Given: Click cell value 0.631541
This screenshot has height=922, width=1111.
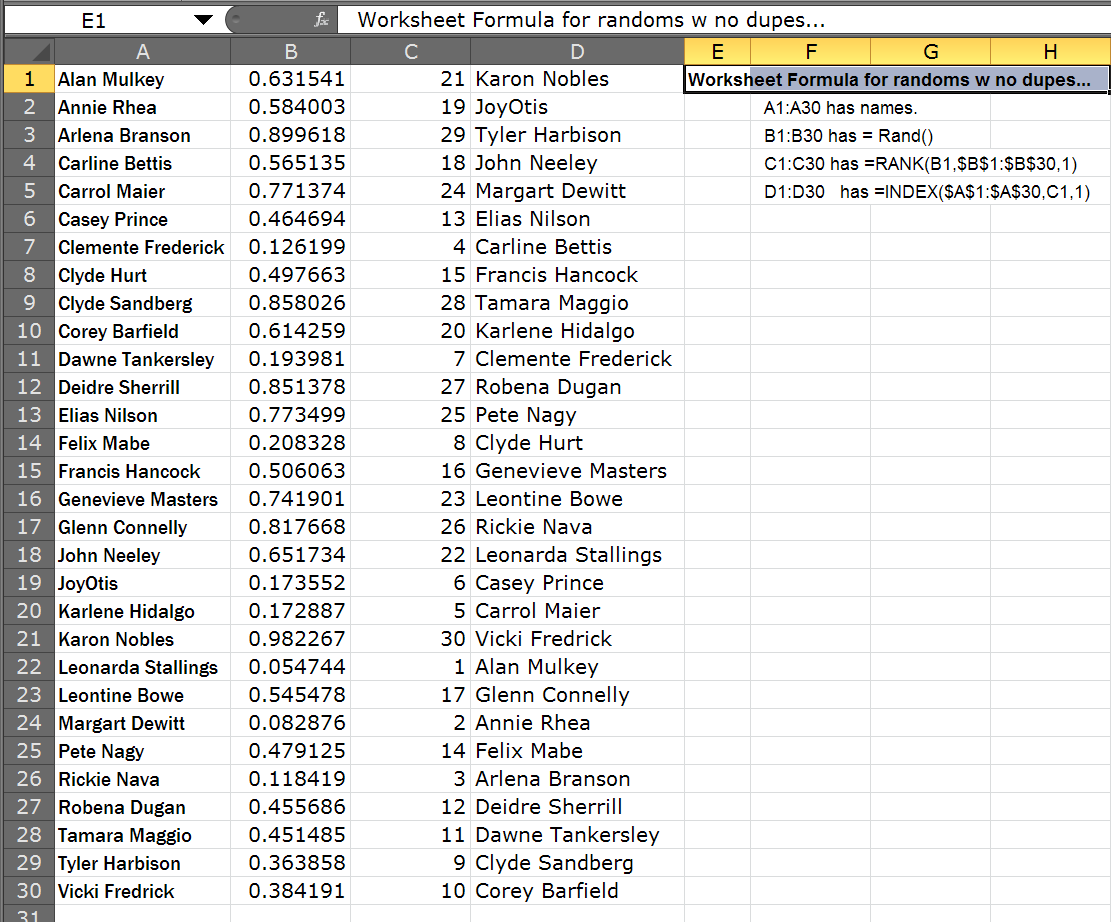Looking at the screenshot, I should pyautogui.click(x=291, y=79).
